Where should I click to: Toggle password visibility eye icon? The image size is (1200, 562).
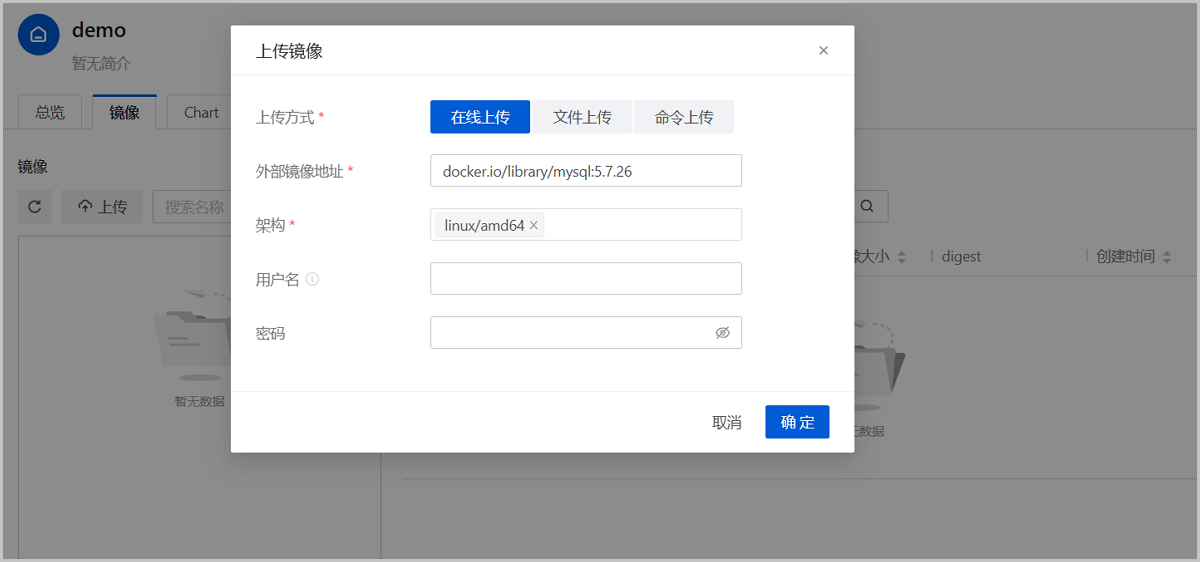[722, 333]
